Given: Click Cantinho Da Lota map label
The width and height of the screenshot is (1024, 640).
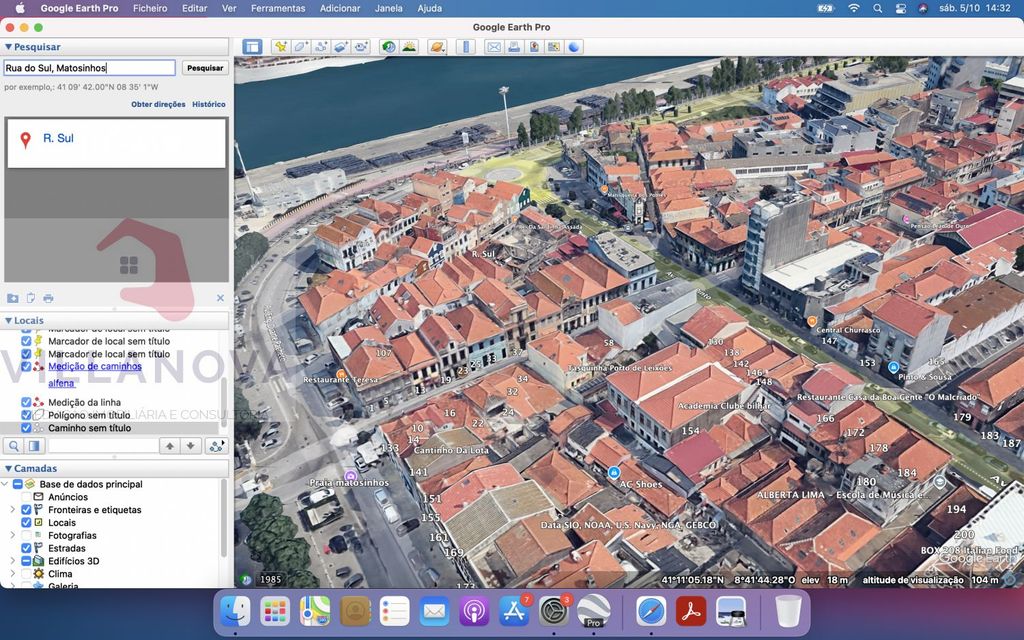Looking at the screenshot, I should coord(451,450).
